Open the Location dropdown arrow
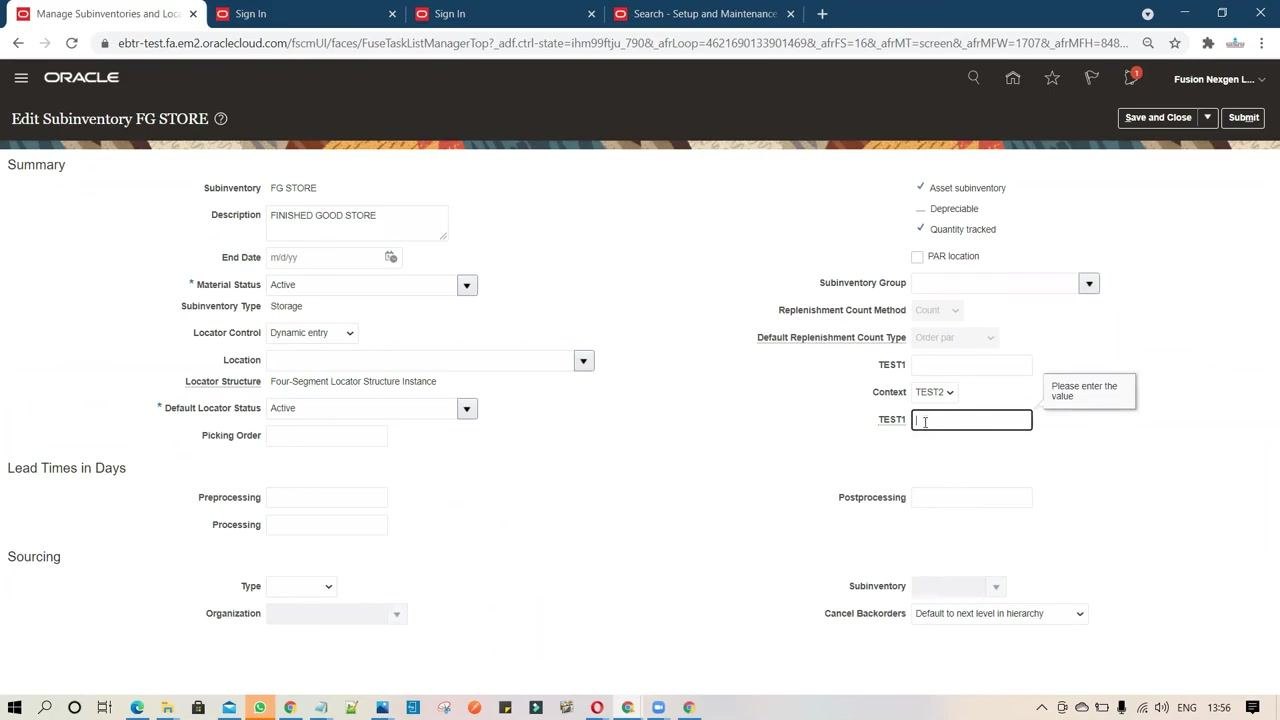Image resolution: width=1280 pixels, height=720 pixels. click(x=583, y=361)
